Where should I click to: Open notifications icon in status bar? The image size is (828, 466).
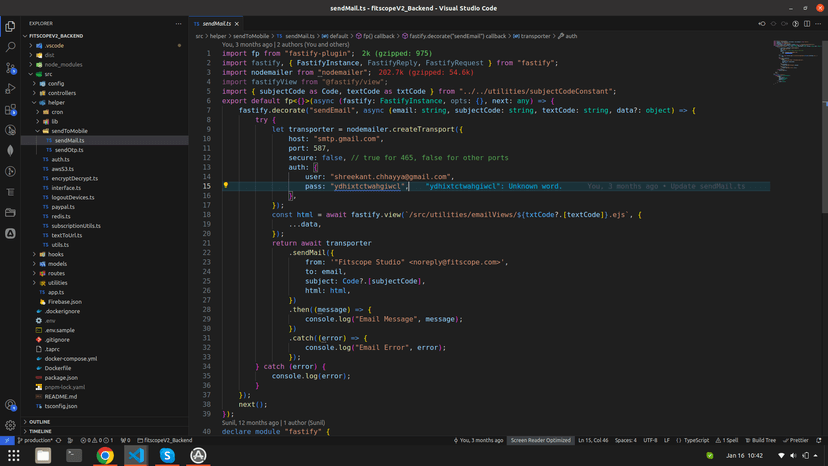point(818,440)
